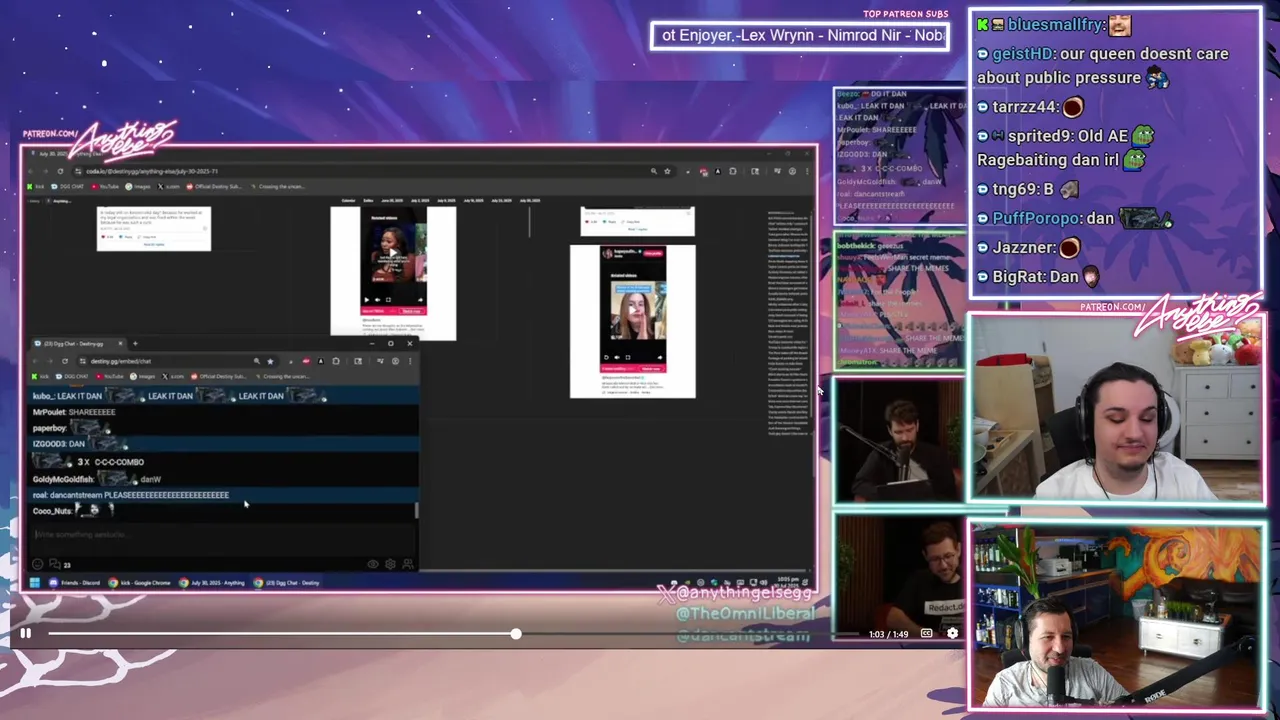The height and width of the screenshot is (720, 1280).
Task: Open side panel icon in chat window toolbar
Action: pyautogui.click(x=358, y=361)
